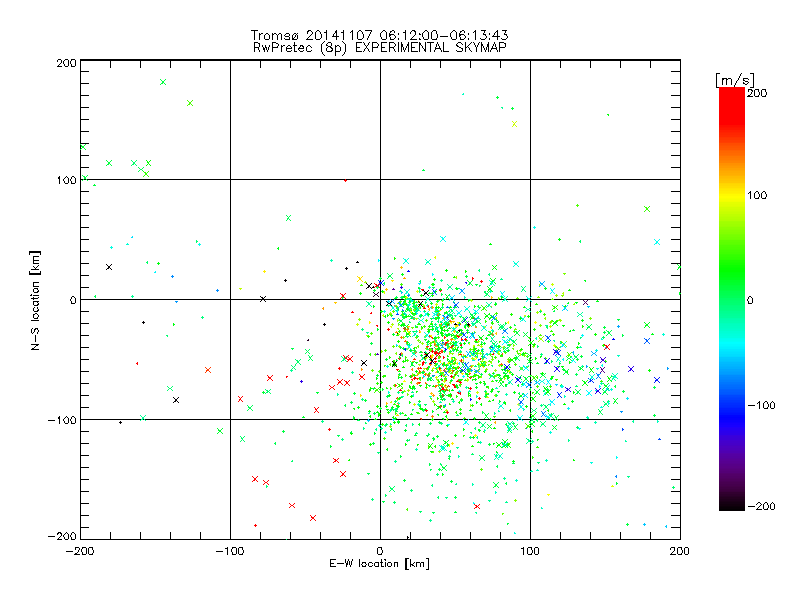Click the subtitle 'RwPretec (8p) EXPERIMENTAL SKYMAP'
Screen dimensions: 800x600
coord(379,47)
